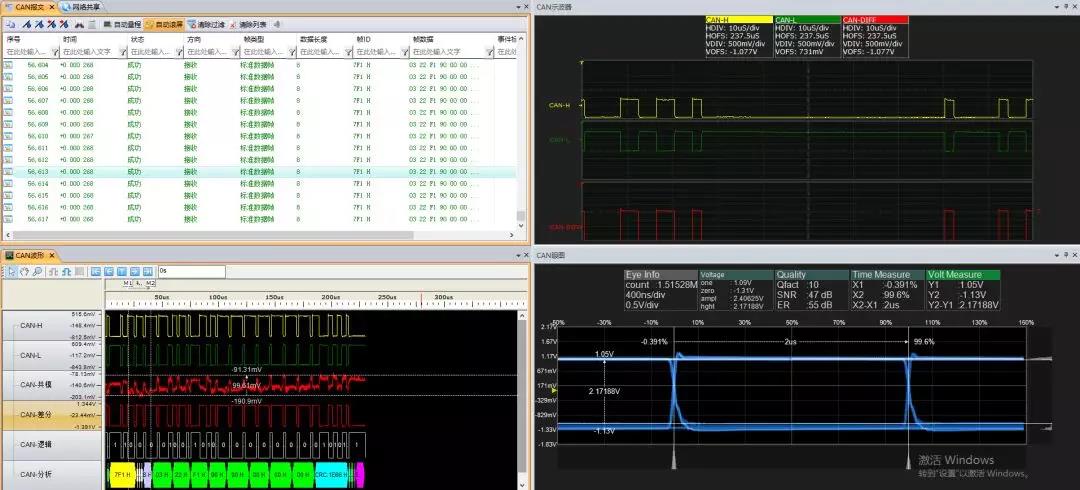This screenshot has width=1080, height=490.
Task: Click the frame icon of row 56,604
Action: click(x=8, y=65)
